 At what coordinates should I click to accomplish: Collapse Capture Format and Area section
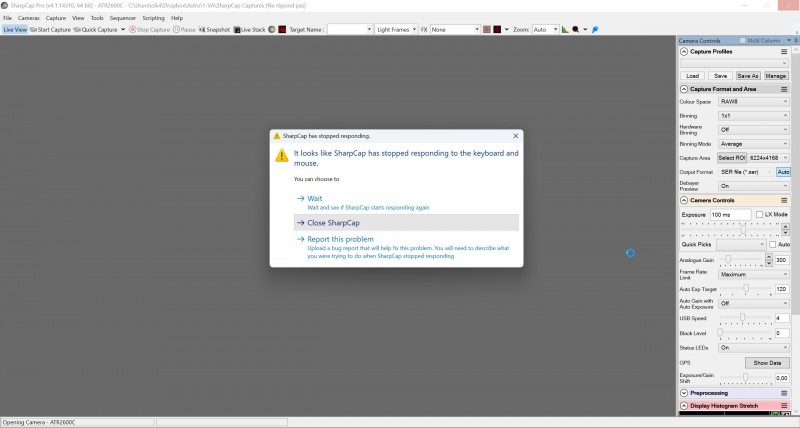pyautogui.click(x=684, y=89)
